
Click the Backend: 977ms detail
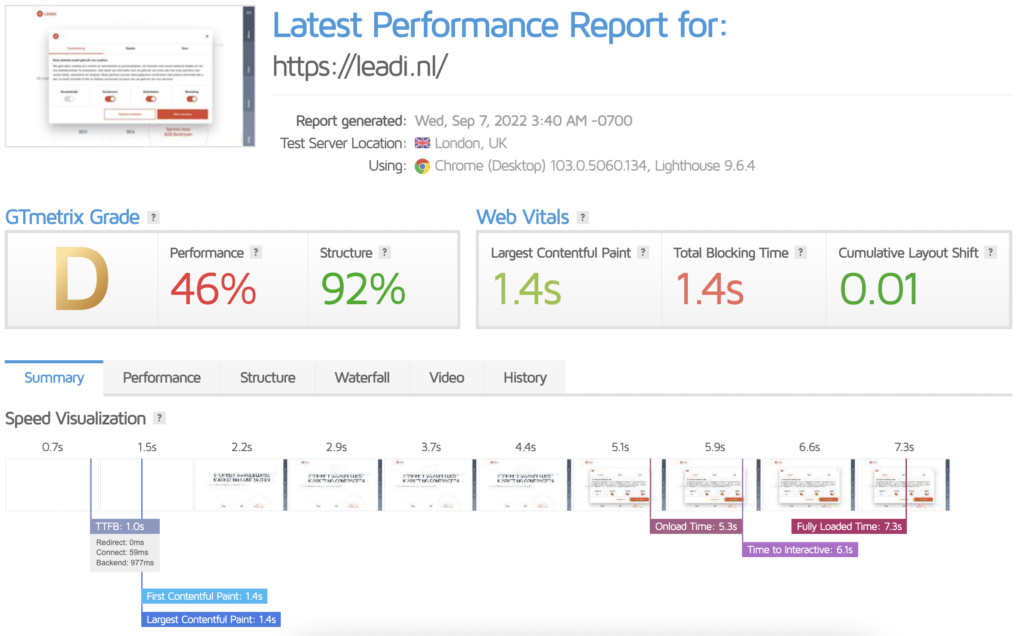125,563
